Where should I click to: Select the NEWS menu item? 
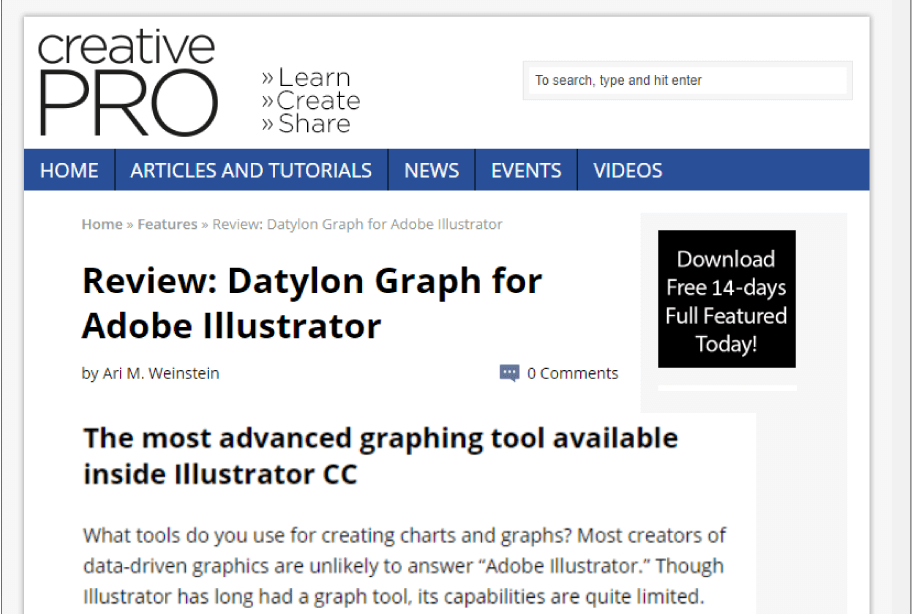tap(430, 170)
